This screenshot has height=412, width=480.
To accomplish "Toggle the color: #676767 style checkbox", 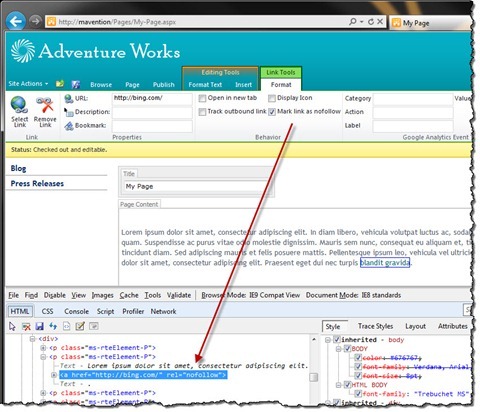I will 358,358.
